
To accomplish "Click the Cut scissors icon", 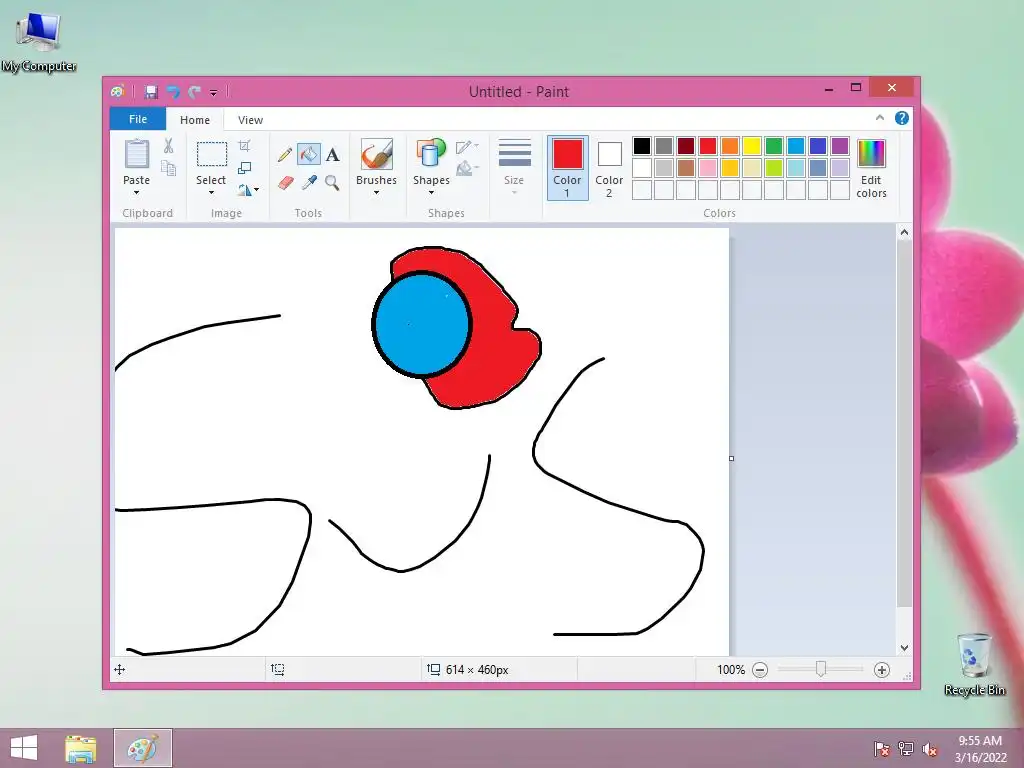I will [168, 146].
